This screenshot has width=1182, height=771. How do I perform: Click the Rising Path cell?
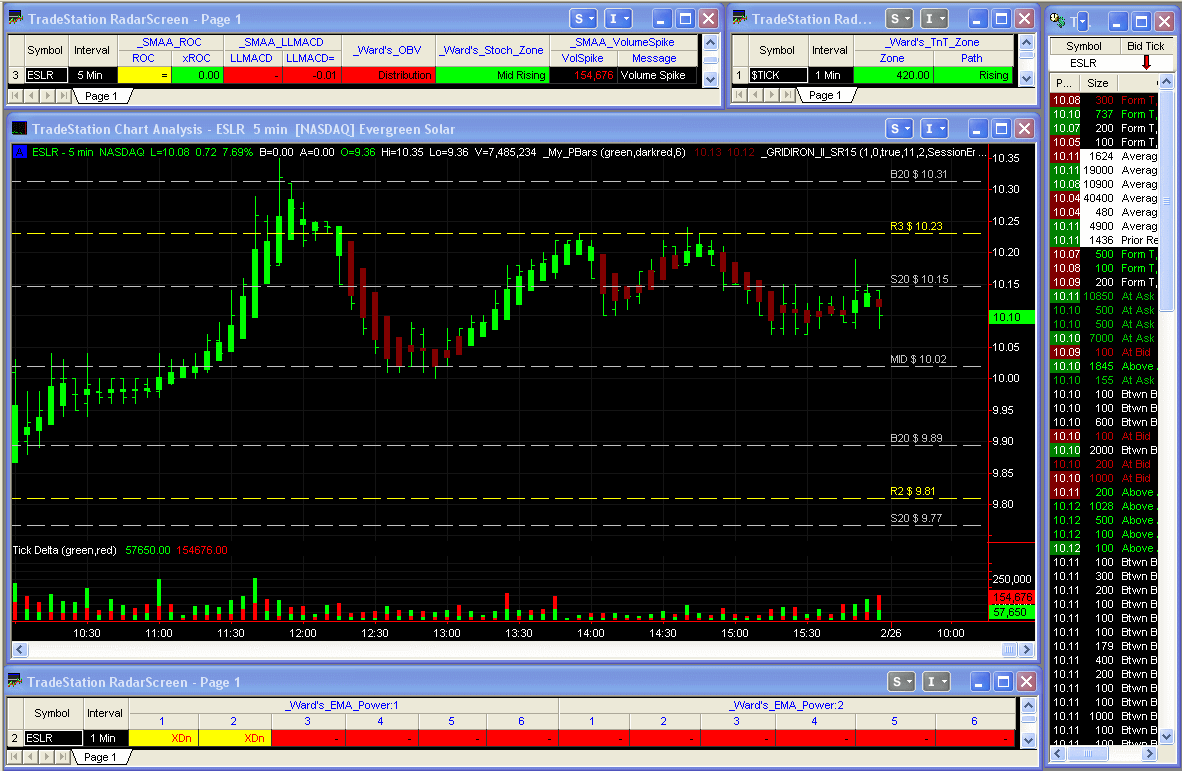[975, 75]
